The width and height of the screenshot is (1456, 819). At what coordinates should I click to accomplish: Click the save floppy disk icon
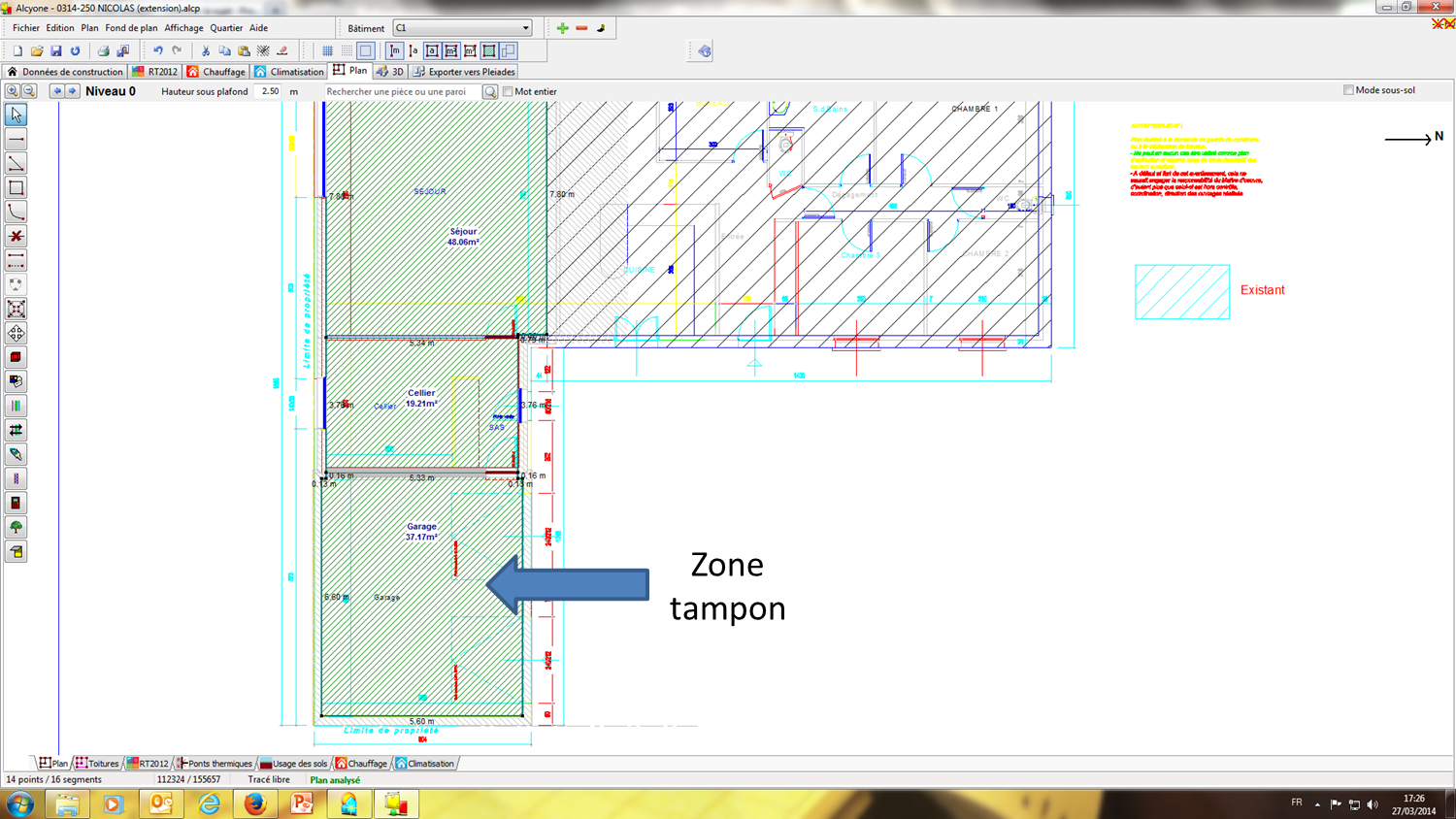(x=55, y=51)
